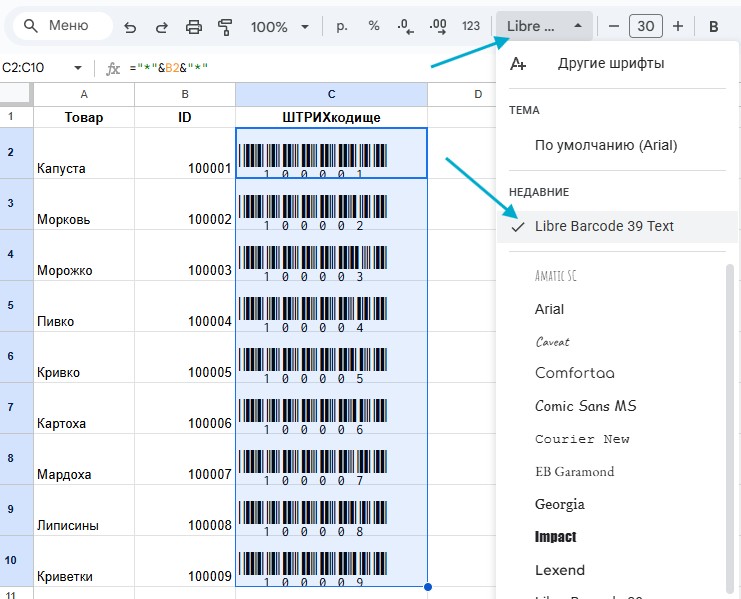
Task: Decrease decimal places icon
Action: coord(405,26)
